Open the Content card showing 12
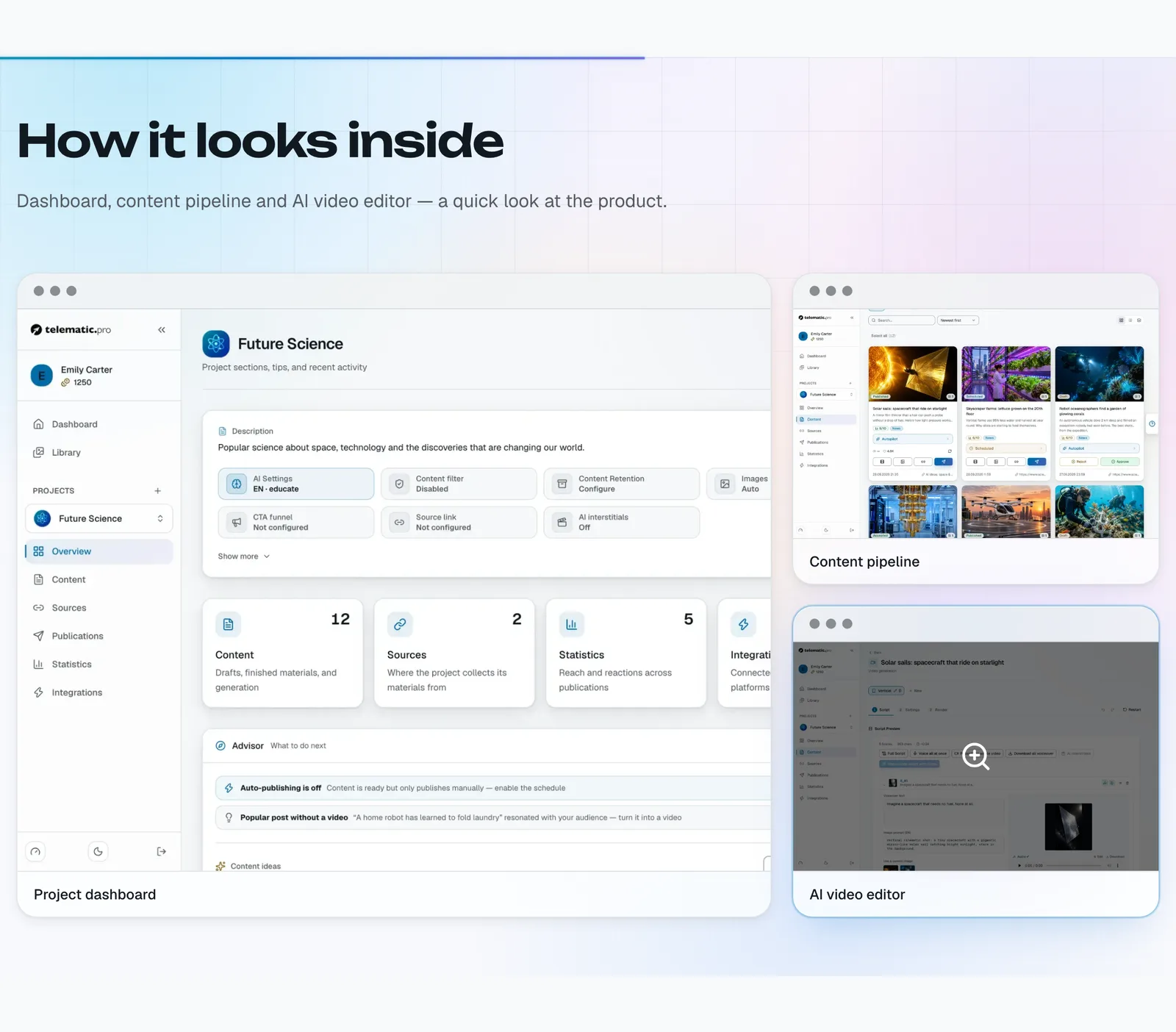This screenshot has width=1176, height=1032. [283, 653]
